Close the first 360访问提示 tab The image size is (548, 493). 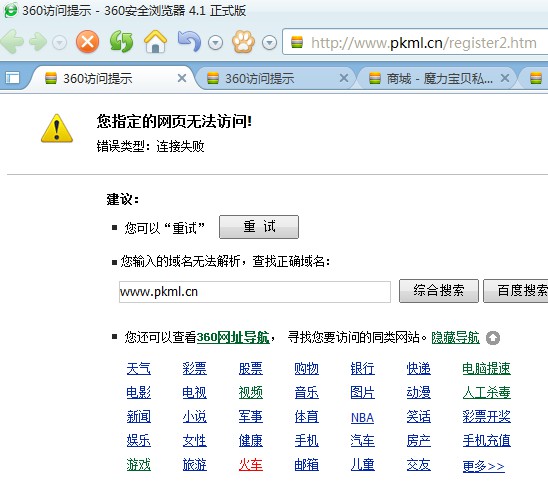pos(182,78)
